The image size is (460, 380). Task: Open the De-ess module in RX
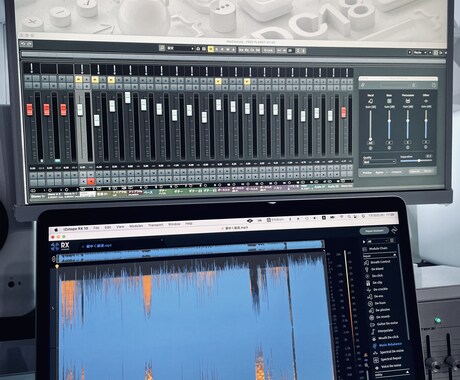376,296
